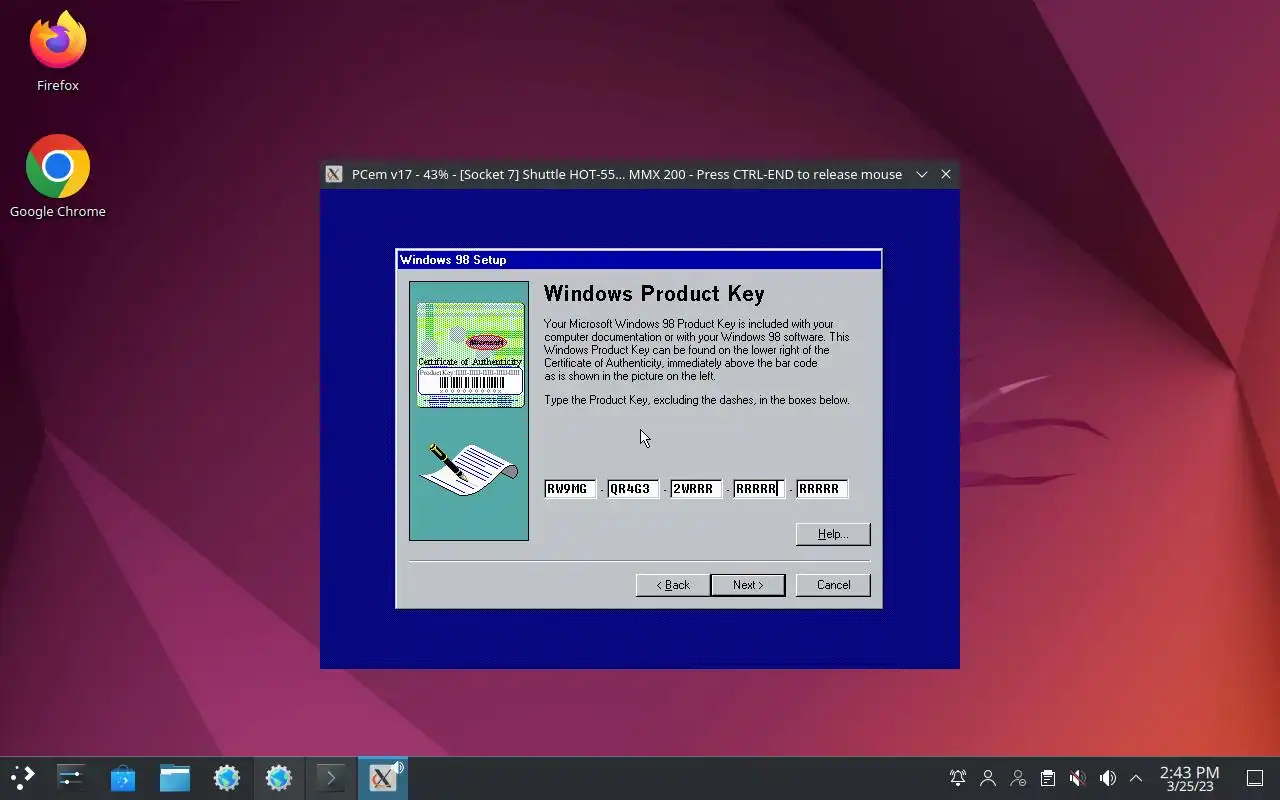Click the Windows Product Key heading
Screen dimensions: 1280x800
(x=654, y=294)
